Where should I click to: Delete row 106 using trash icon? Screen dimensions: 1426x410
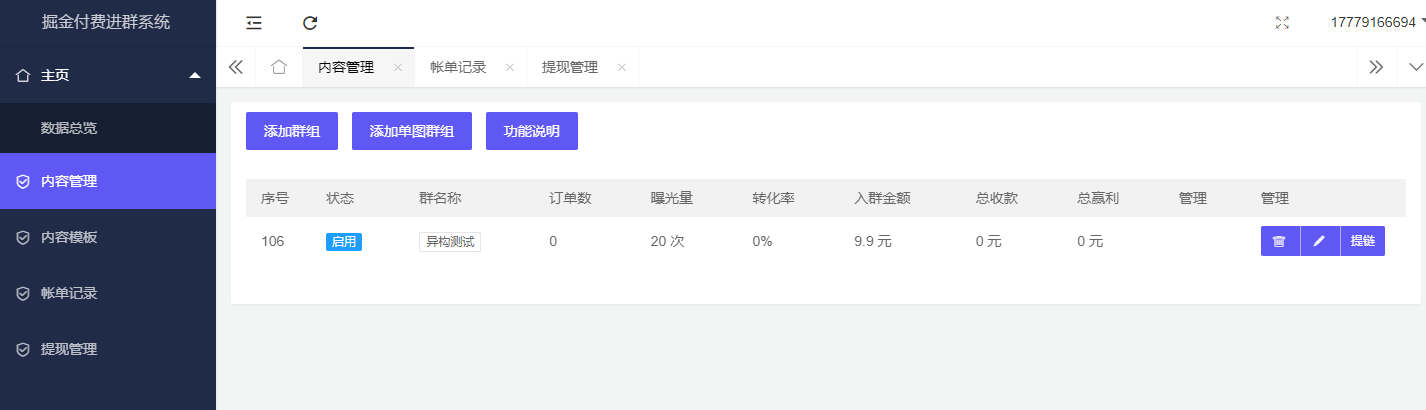[1279, 241]
